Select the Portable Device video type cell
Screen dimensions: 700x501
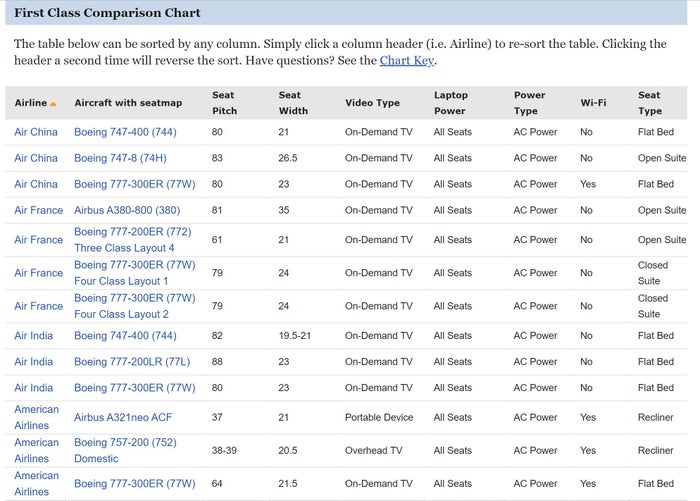[379, 418]
